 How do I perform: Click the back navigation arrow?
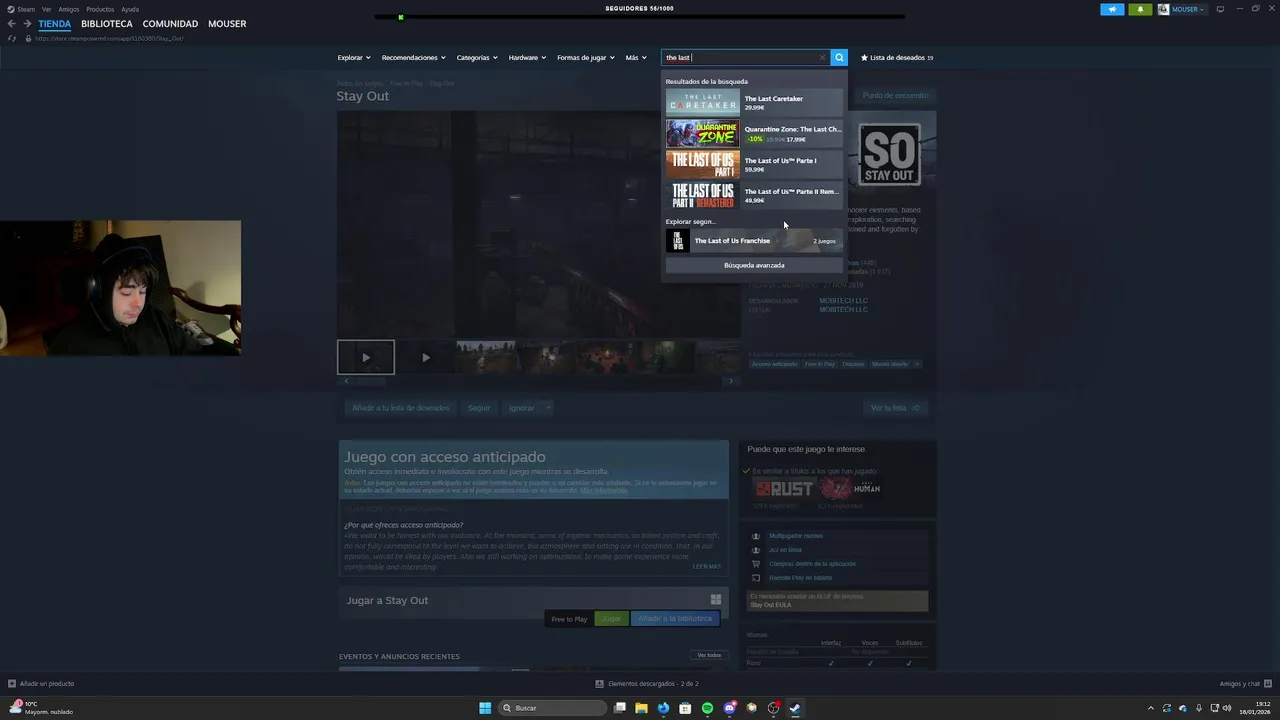[x=12, y=23]
